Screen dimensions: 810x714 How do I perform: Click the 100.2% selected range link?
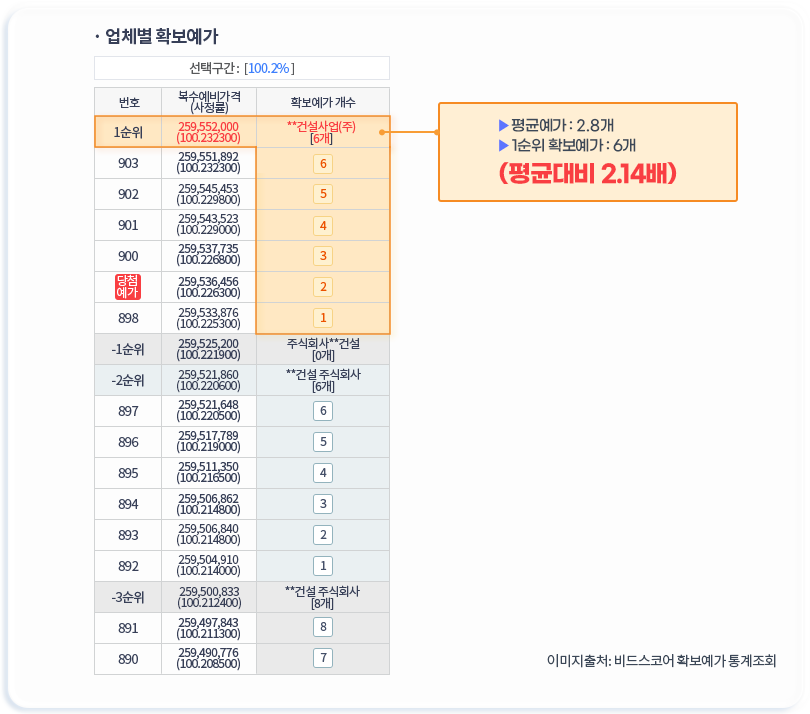[x=269, y=68]
